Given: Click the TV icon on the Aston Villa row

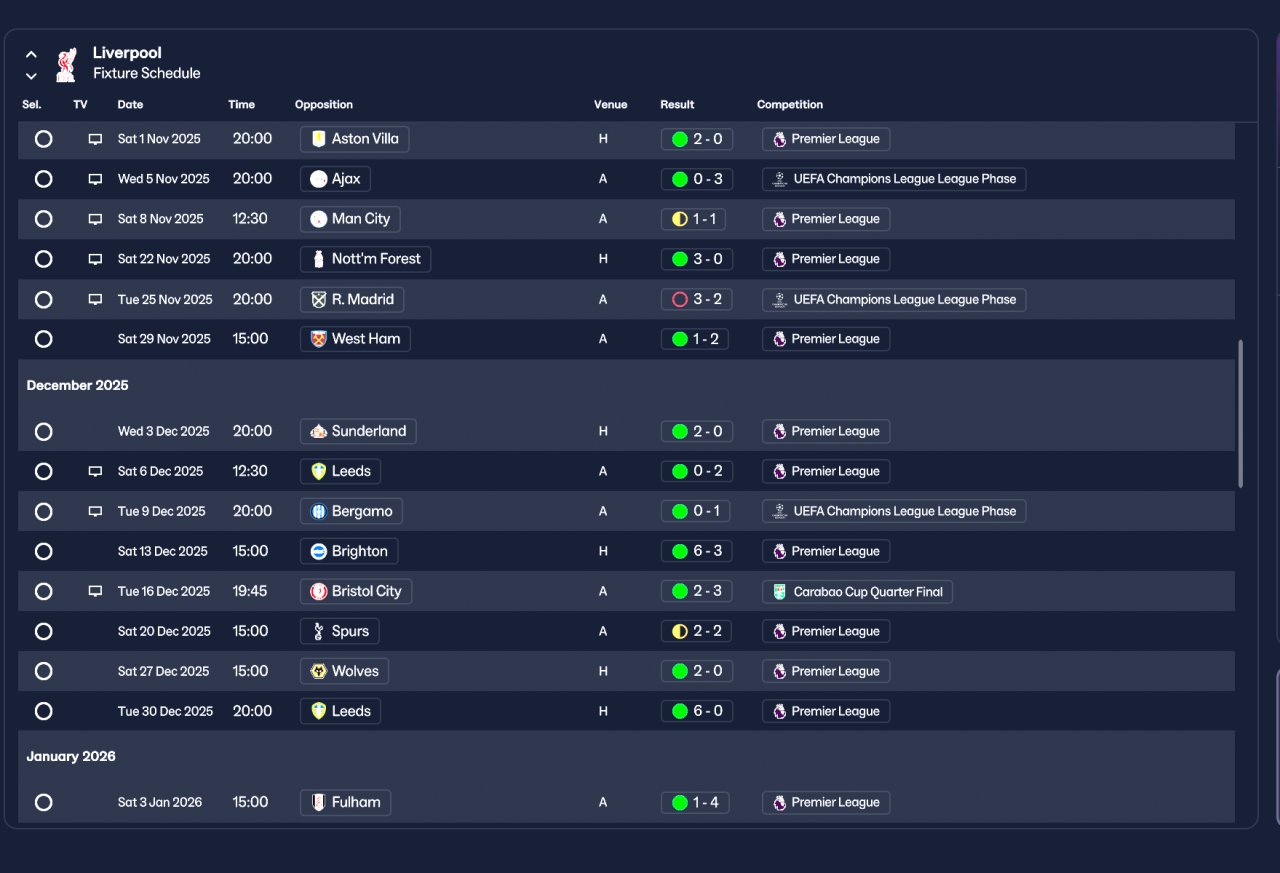Looking at the screenshot, I should coord(95,140).
